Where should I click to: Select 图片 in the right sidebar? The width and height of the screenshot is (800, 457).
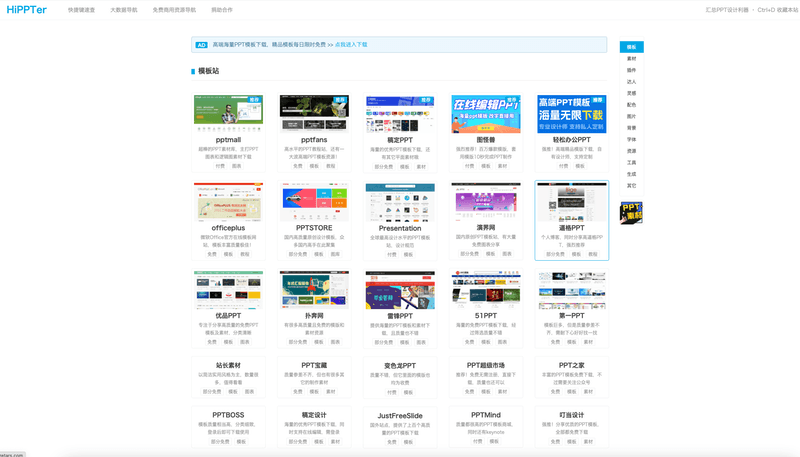point(632,116)
